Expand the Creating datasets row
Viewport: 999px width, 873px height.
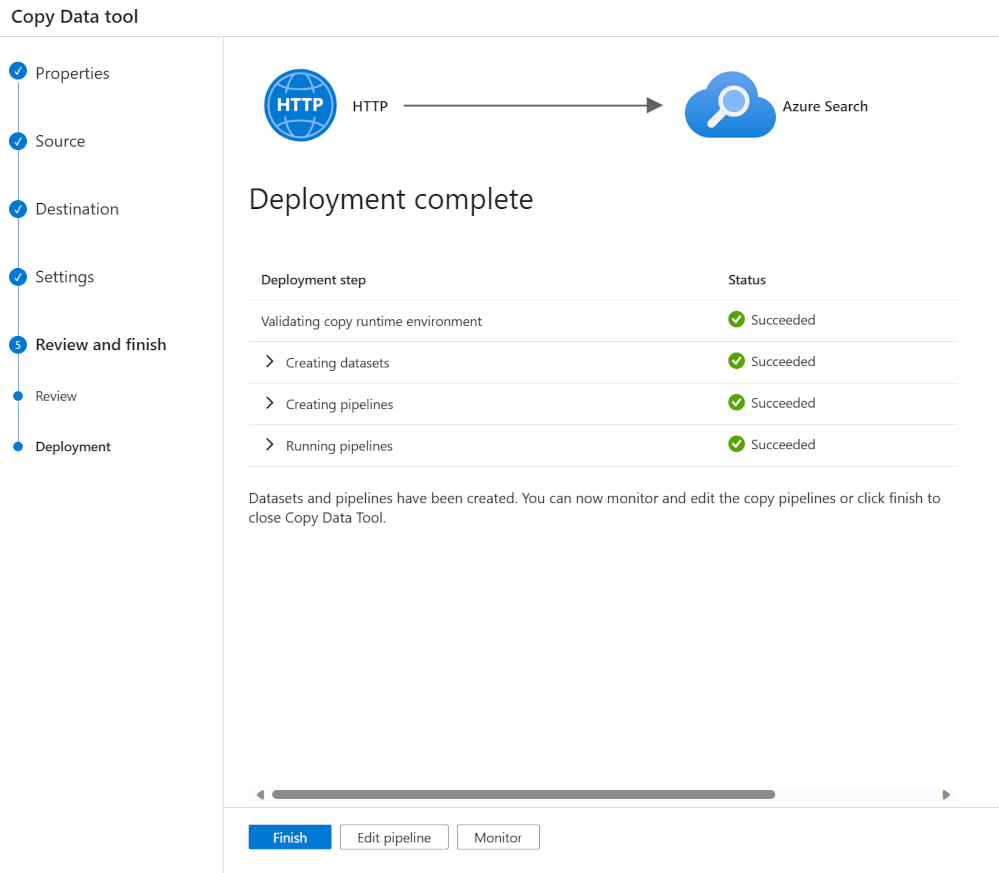pos(270,361)
